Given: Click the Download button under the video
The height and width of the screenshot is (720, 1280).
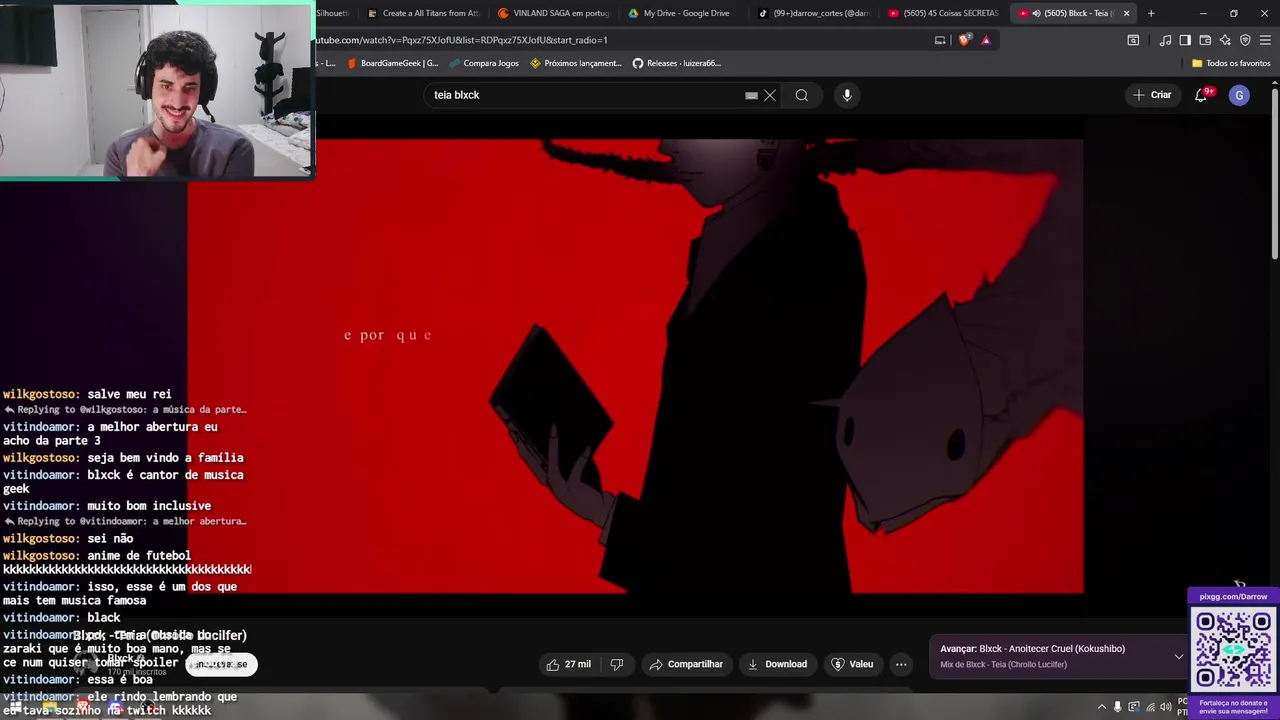Looking at the screenshot, I should tap(777, 664).
